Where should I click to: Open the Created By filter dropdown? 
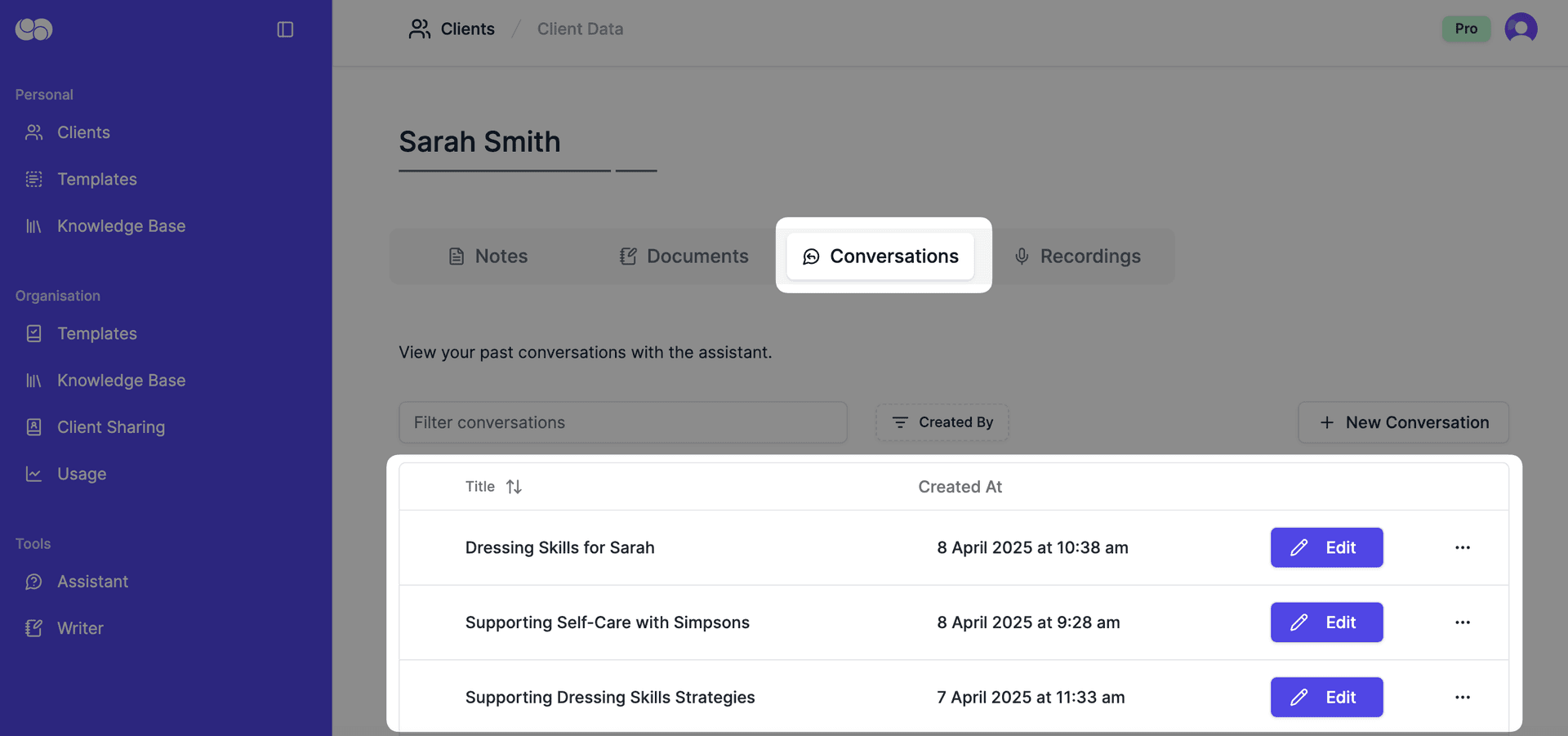pos(941,422)
